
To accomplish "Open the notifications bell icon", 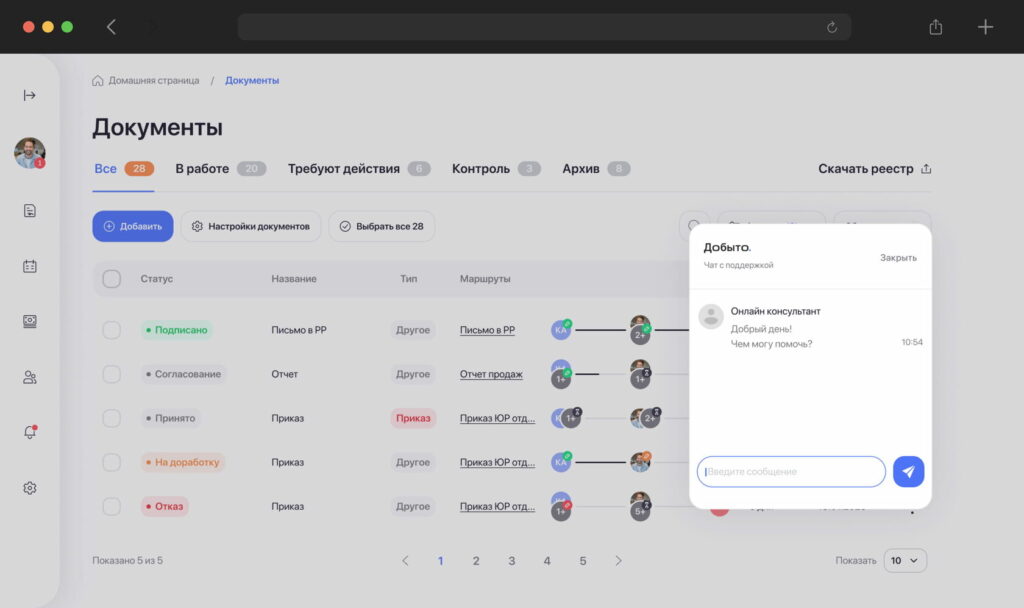I will point(30,432).
